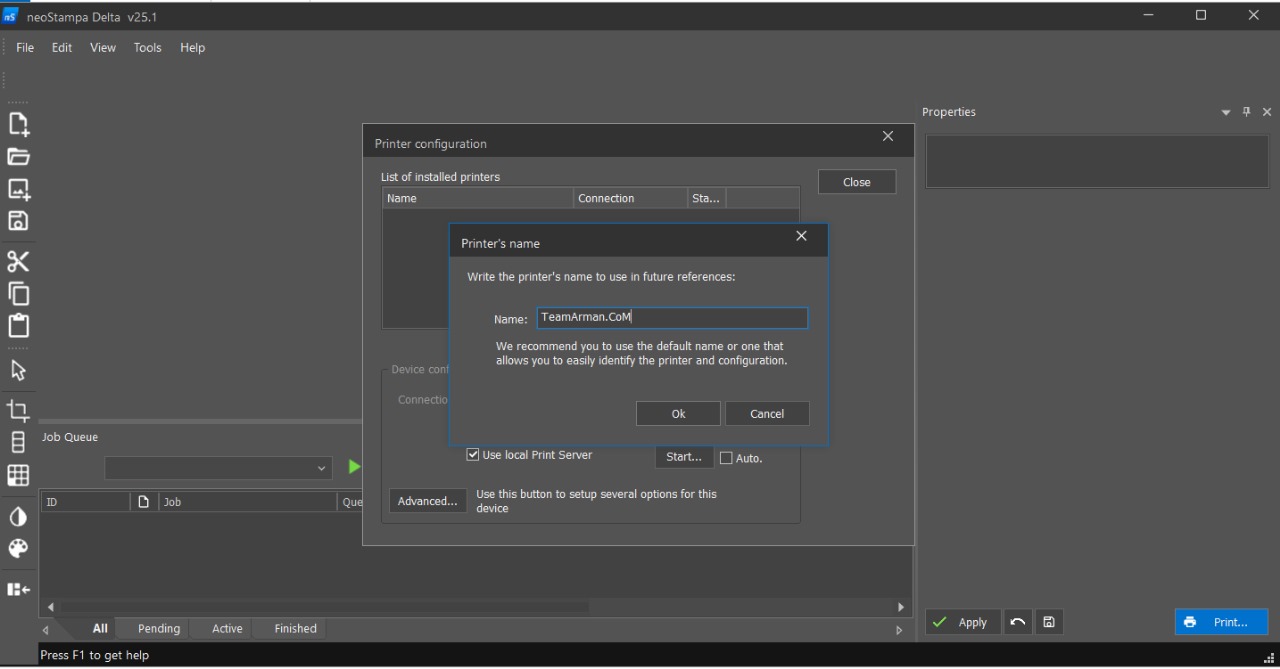
Task: Enable the Auto. checkbox
Action: click(726, 458)
